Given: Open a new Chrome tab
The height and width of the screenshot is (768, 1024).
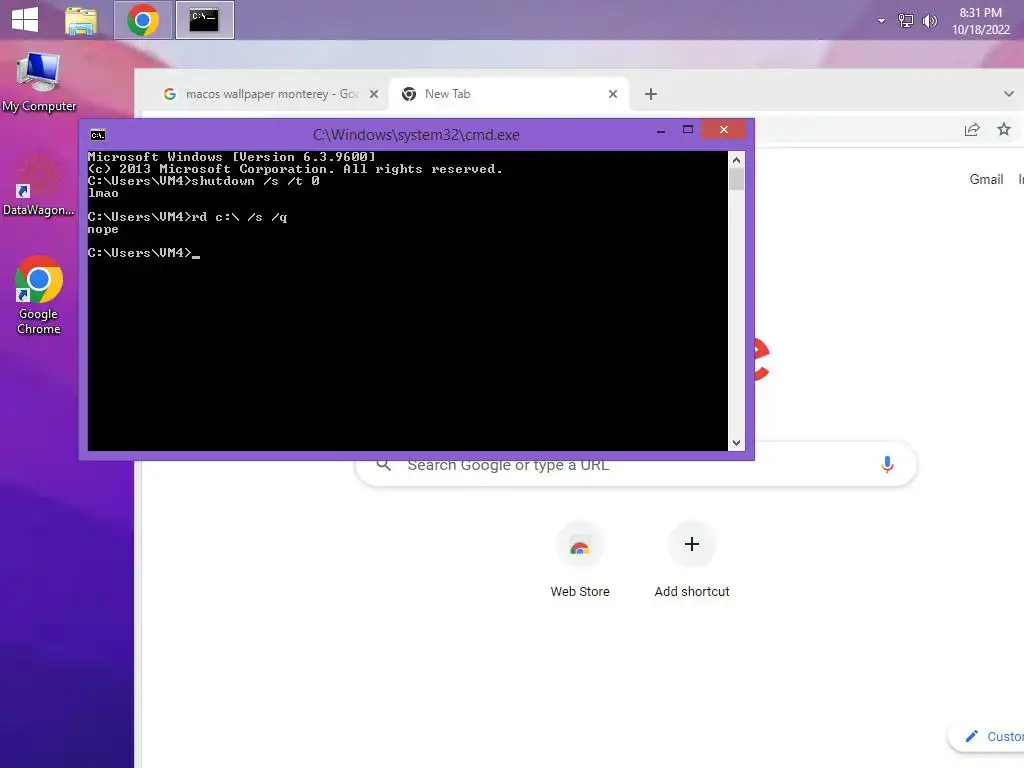Looking at the screenshot, I should coord(650,94).
